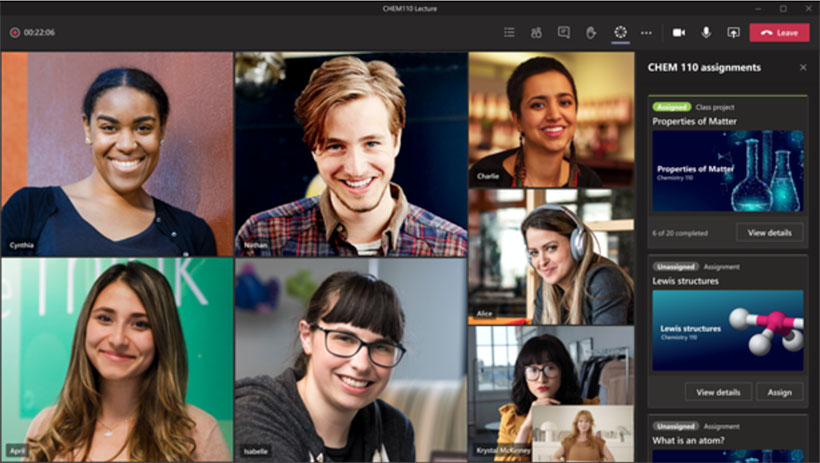Select Krystal McKinney's video tile
Screen dimensions: 820x463
tap(551, 394)
